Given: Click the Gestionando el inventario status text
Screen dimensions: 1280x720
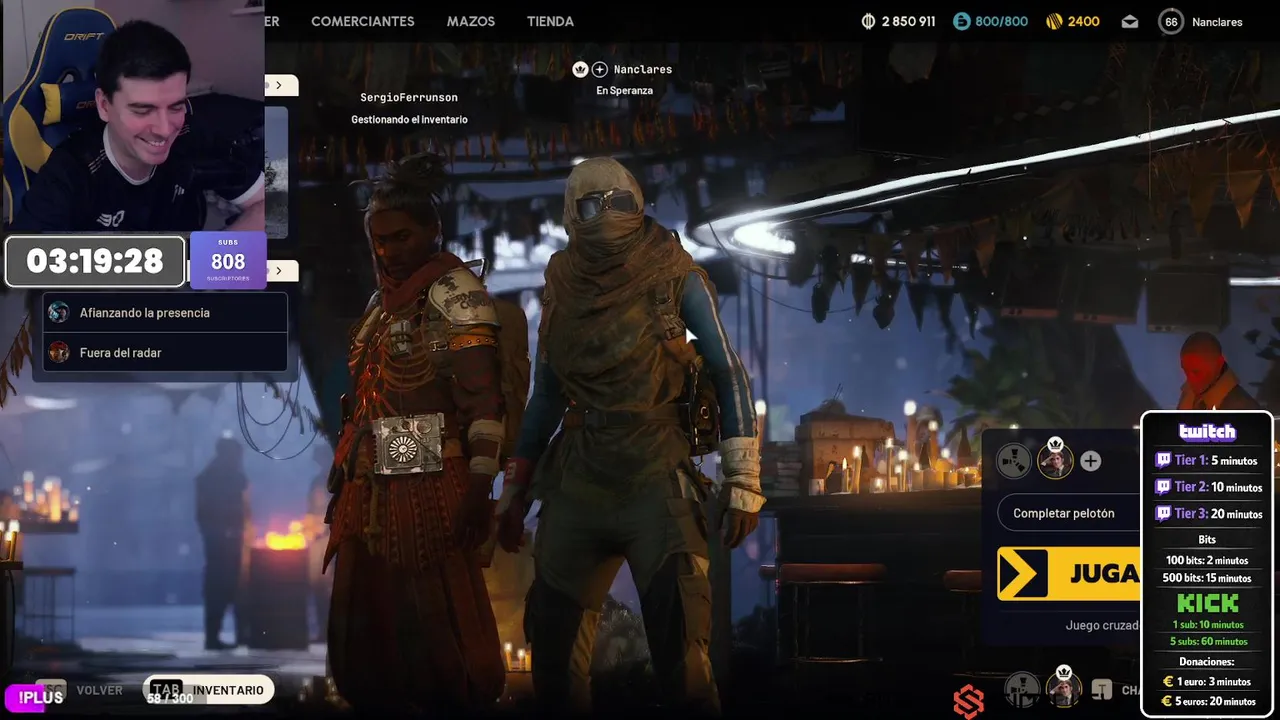Looking at the screenshot, I should pyautogui.click(x=409, y=119).
